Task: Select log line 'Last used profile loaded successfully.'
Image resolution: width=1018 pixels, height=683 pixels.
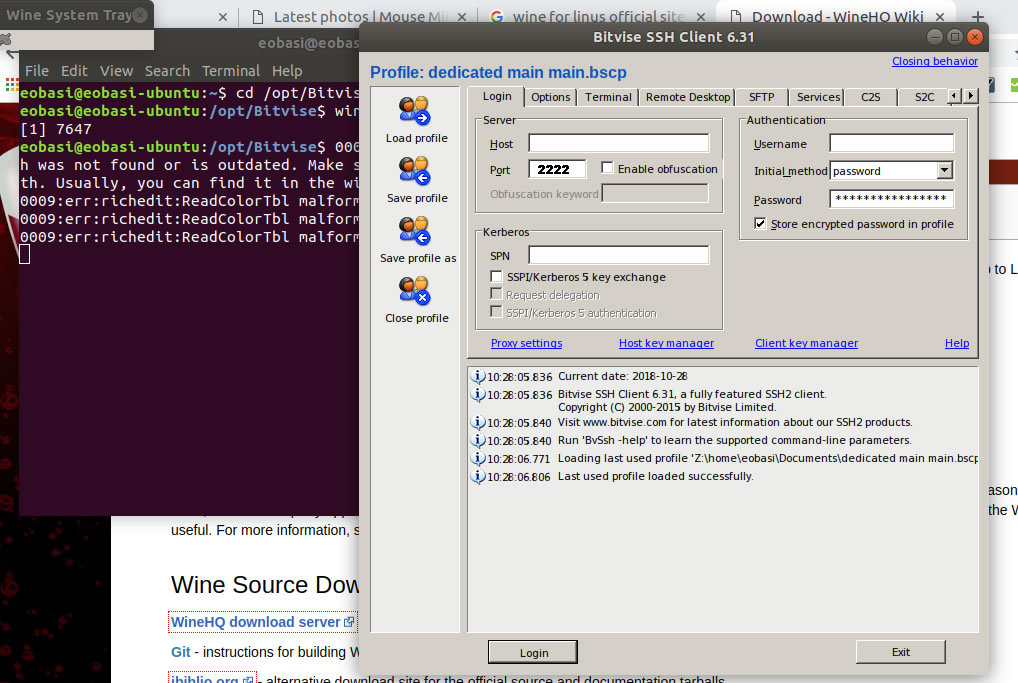Action: pyautogui.click(x=655, y=476)
